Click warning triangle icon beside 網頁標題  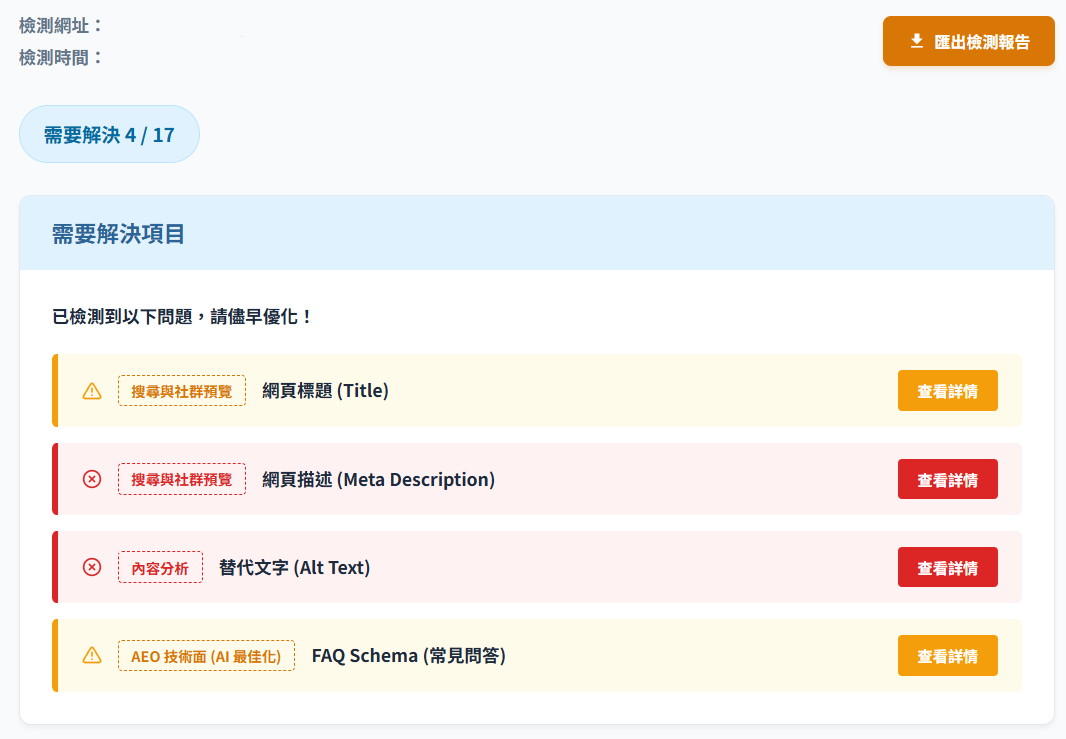point(92,392)
